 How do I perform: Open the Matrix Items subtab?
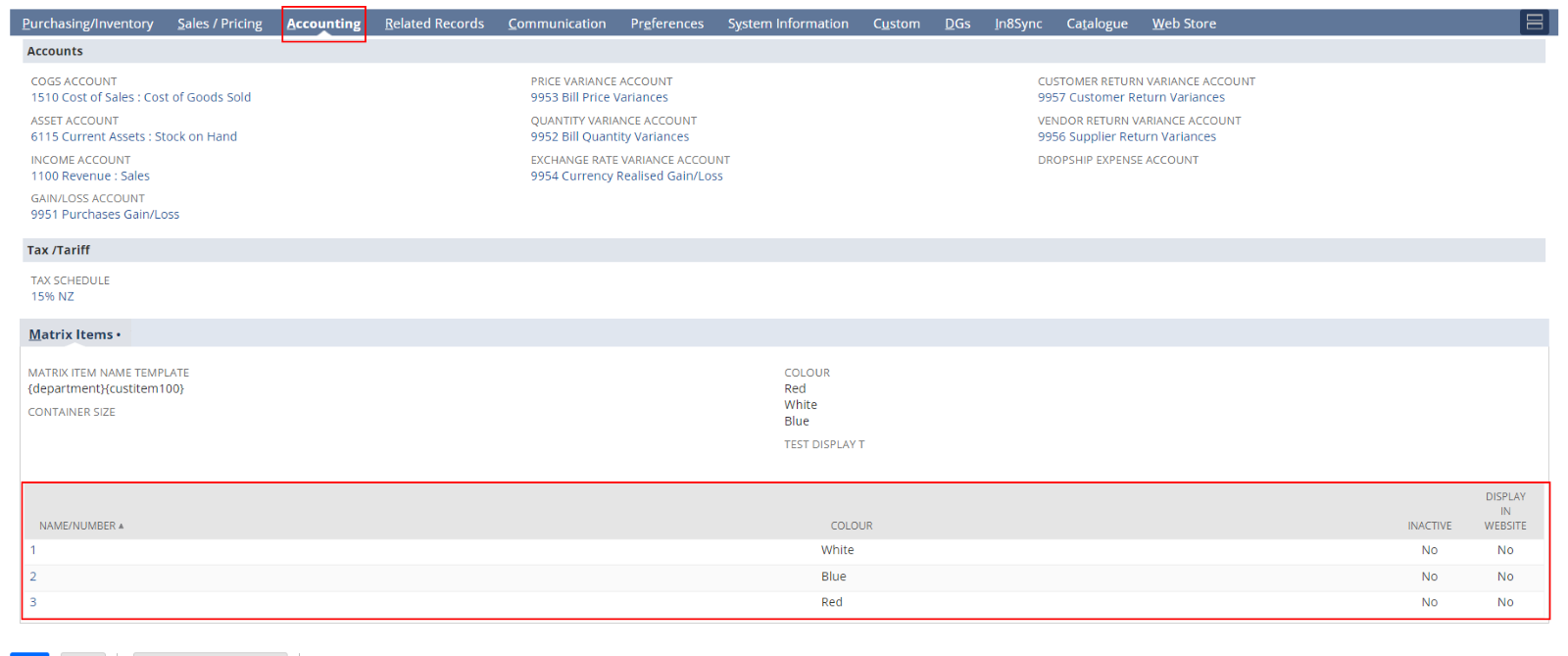[71, 334]
